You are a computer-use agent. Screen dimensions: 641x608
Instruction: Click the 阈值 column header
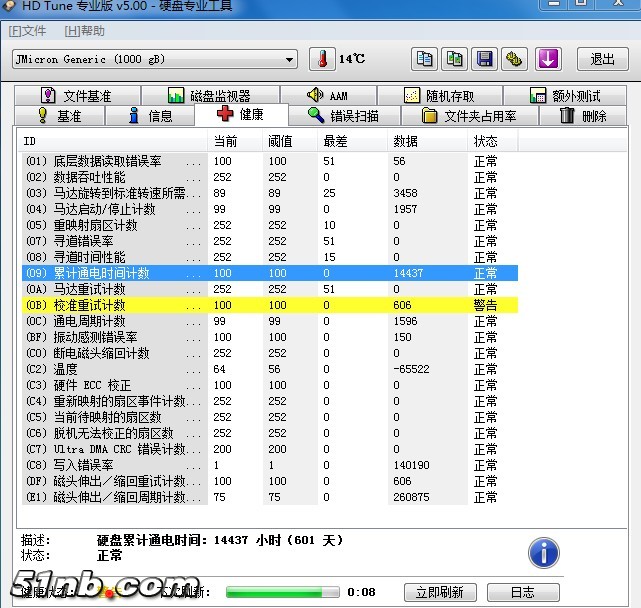[x=290, y=141]
